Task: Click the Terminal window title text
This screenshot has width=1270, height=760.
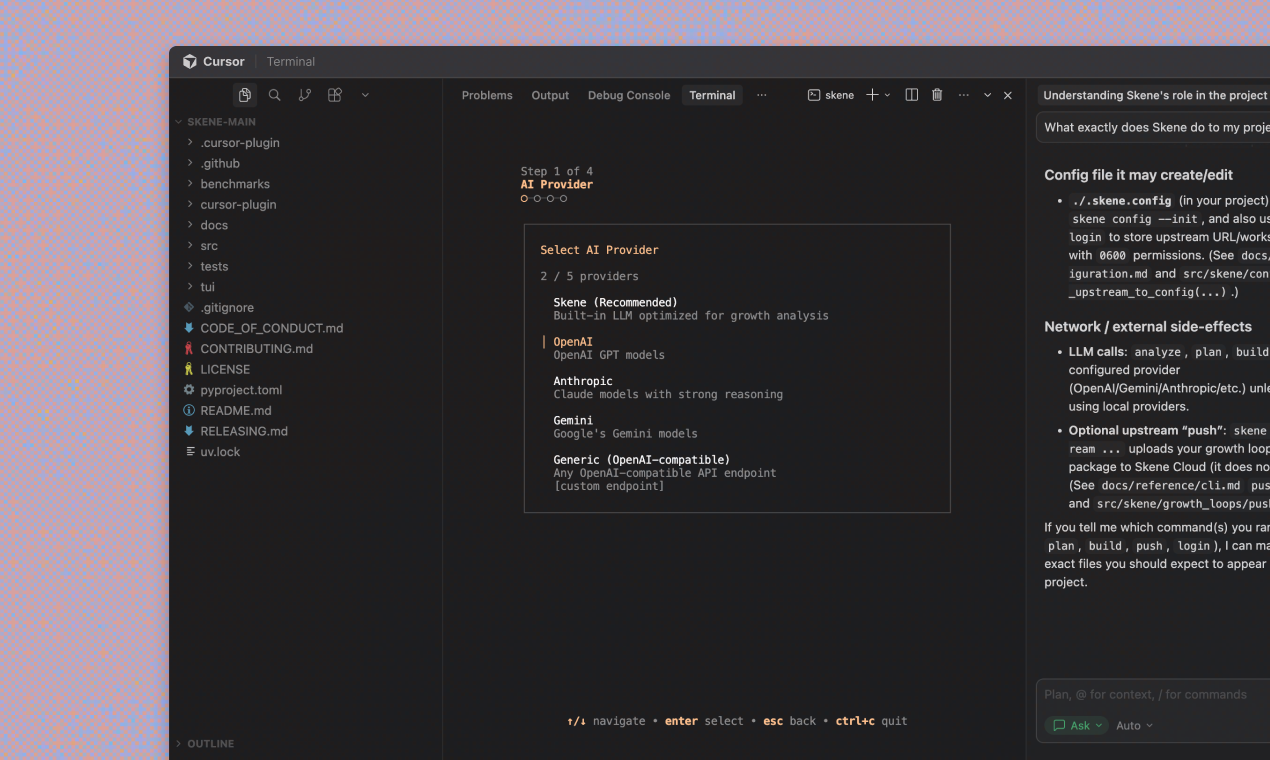Action: (291, 61)
